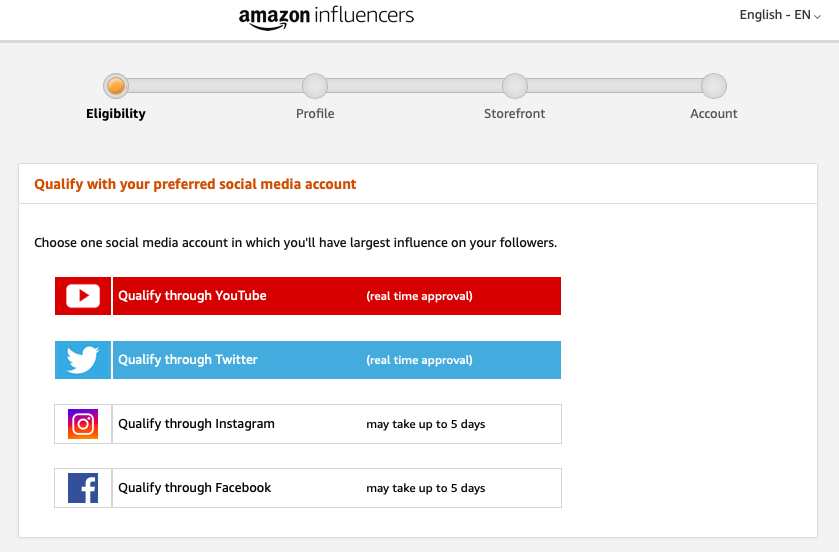Click the Eligibility step circle

coord(116,86)
